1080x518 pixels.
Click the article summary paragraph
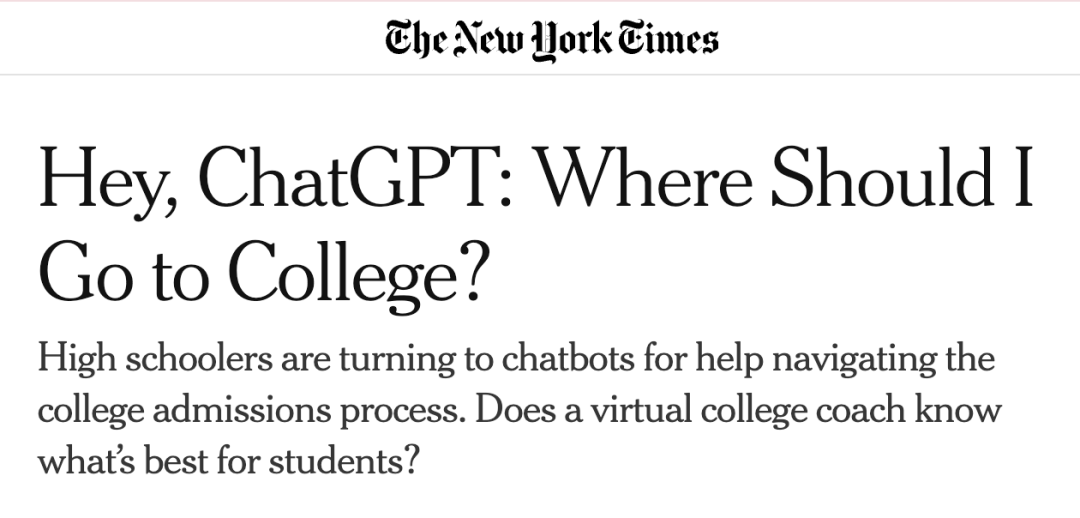[x=520, y=411]
